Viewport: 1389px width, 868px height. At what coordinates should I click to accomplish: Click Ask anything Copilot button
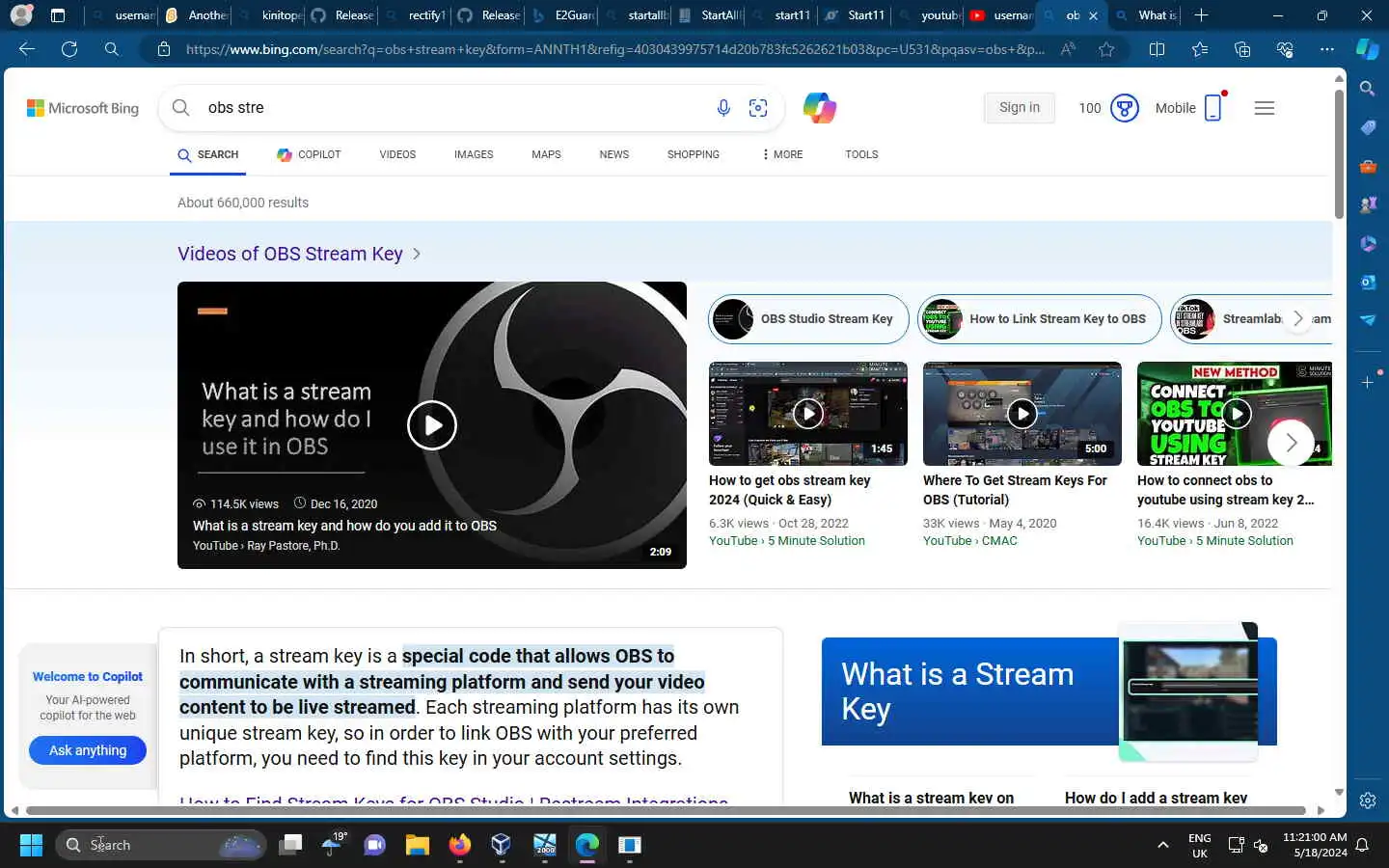[88, 750]
